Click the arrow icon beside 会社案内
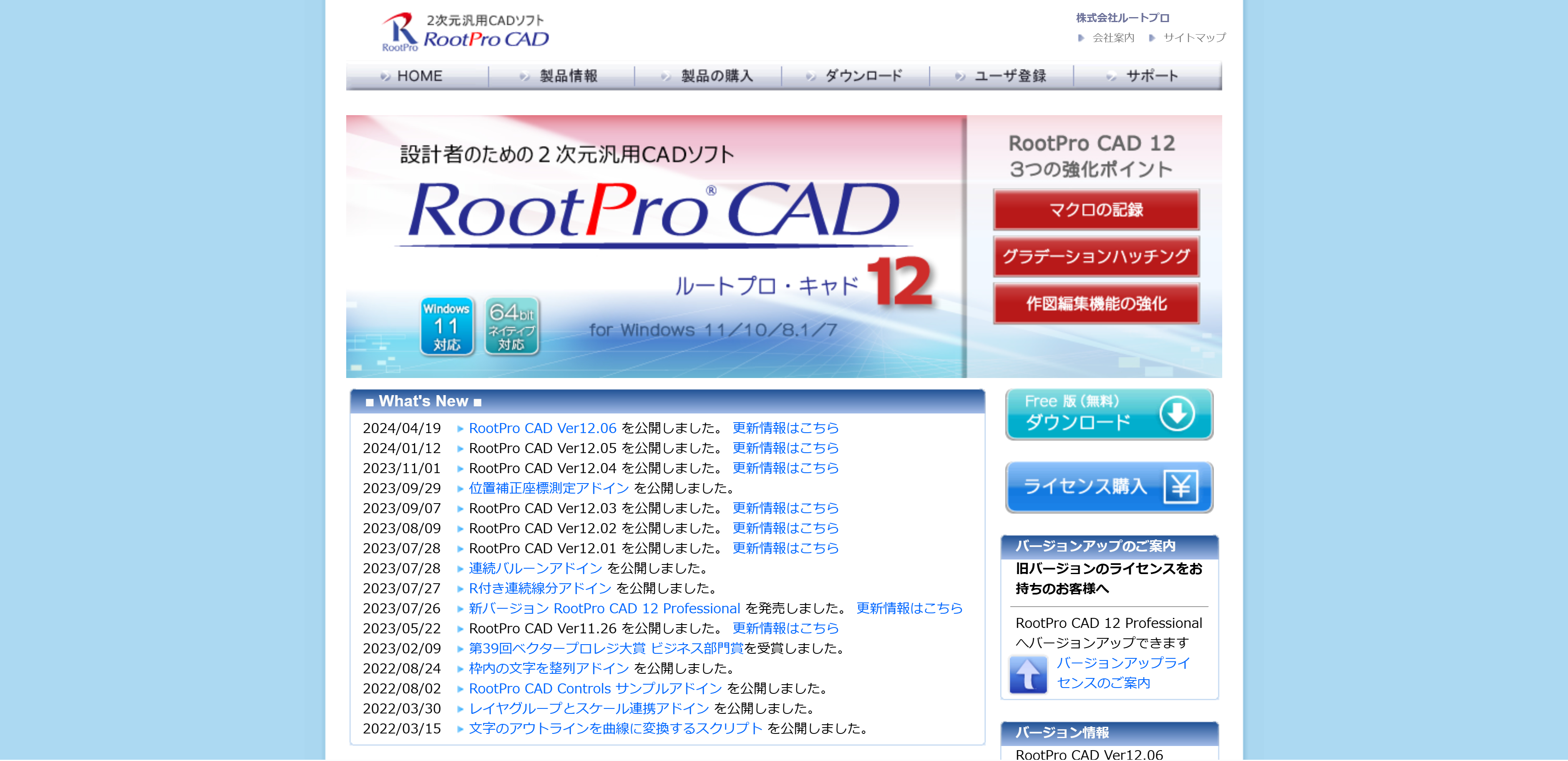The height and width of the screenshot is (761, 1568). click(1081, 38)
